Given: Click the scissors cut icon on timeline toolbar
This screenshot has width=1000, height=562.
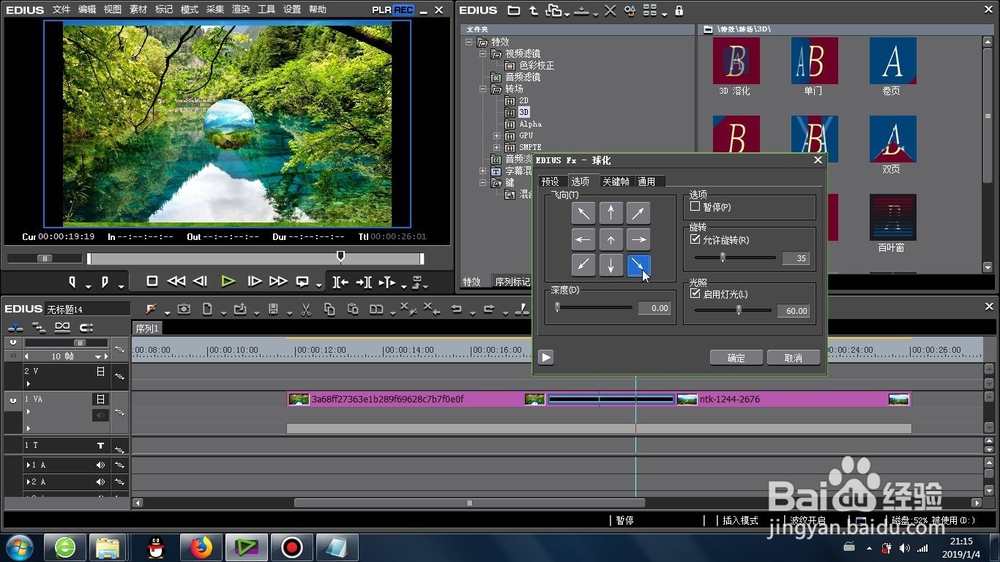Looking at the screenshot, I should [306, 309].
